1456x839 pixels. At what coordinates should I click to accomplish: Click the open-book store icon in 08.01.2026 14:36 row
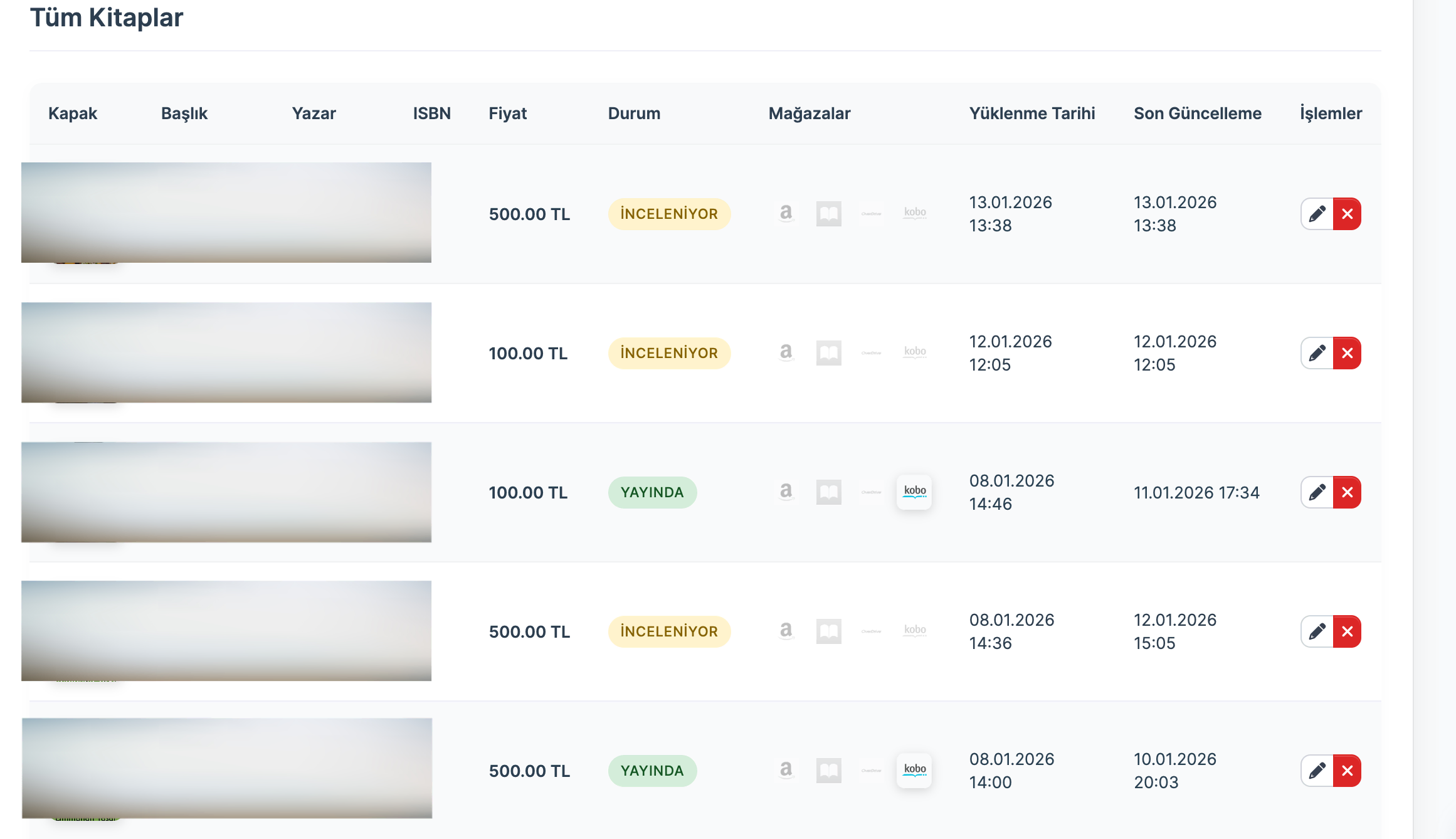click(828, 631)
